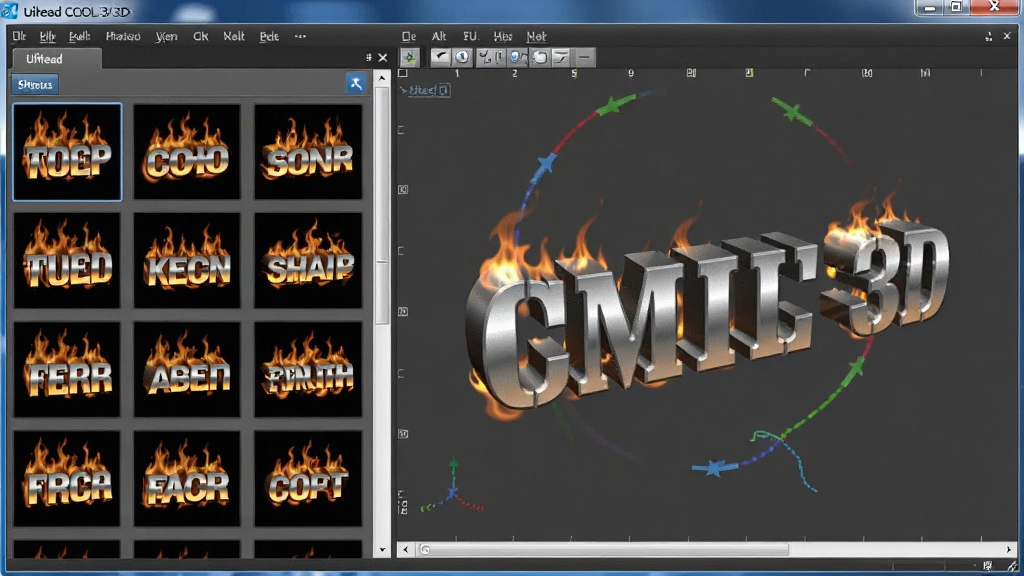
Task: Click the Siteel link in viewport
Action: (x=422, y=90)
